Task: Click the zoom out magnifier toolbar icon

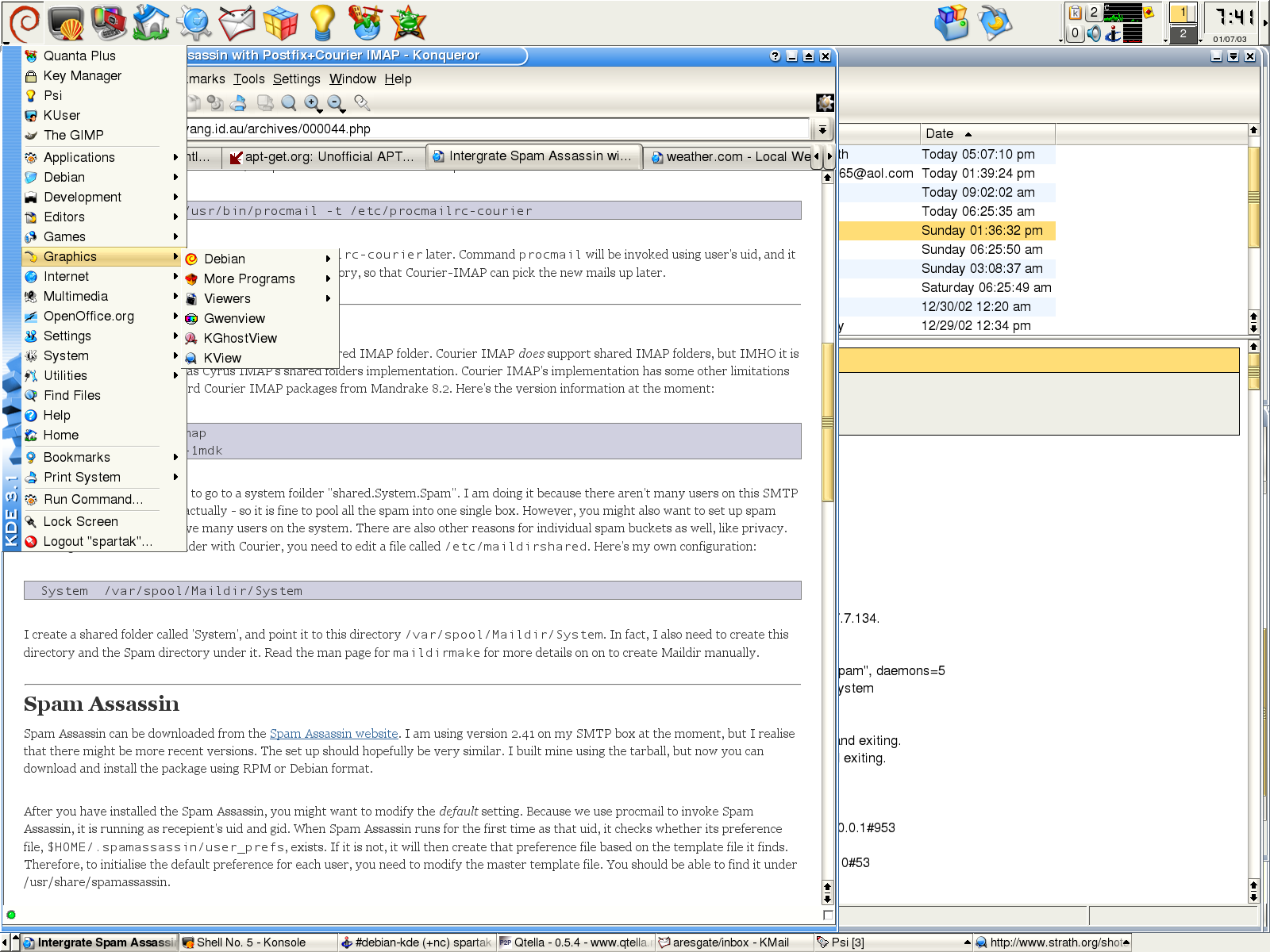Action: tap(336, 103)
